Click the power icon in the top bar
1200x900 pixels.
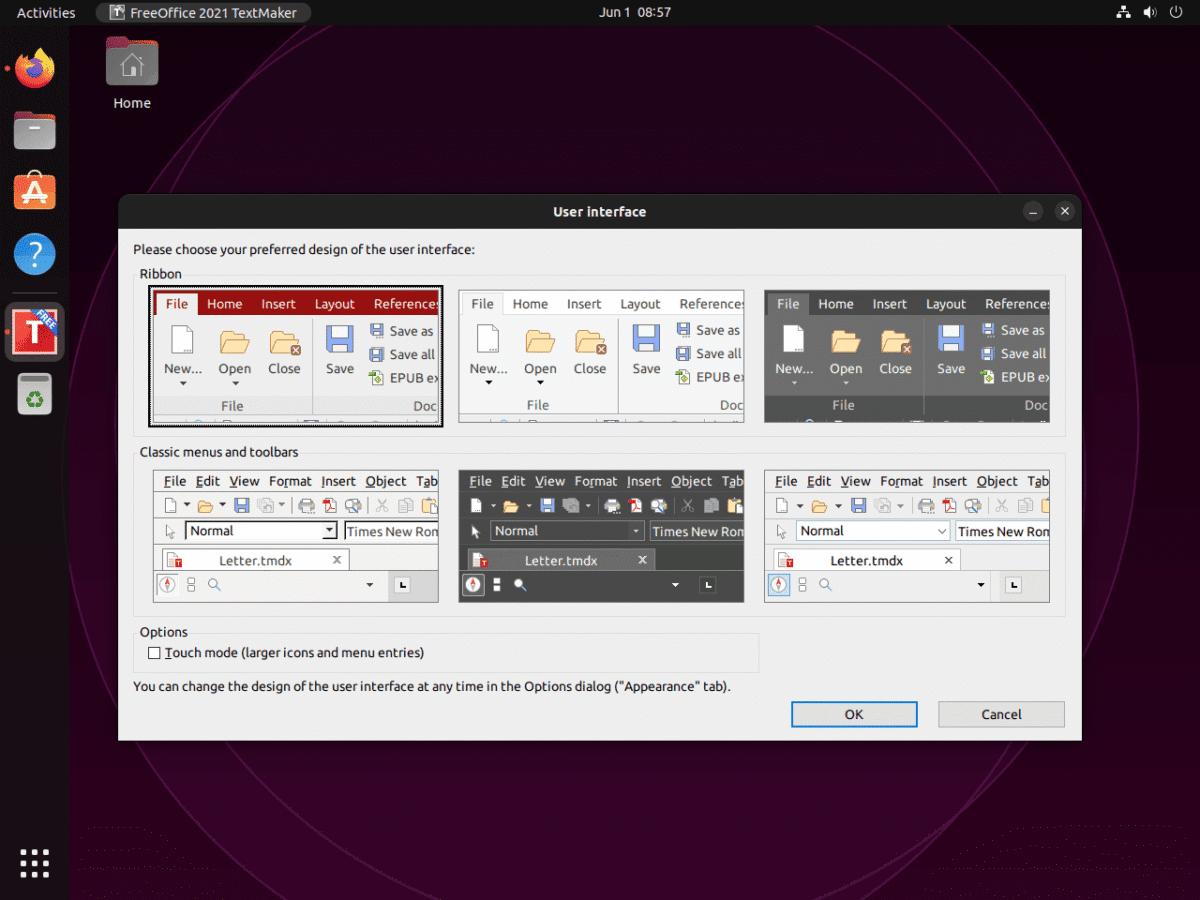[x=1177, y=13]
